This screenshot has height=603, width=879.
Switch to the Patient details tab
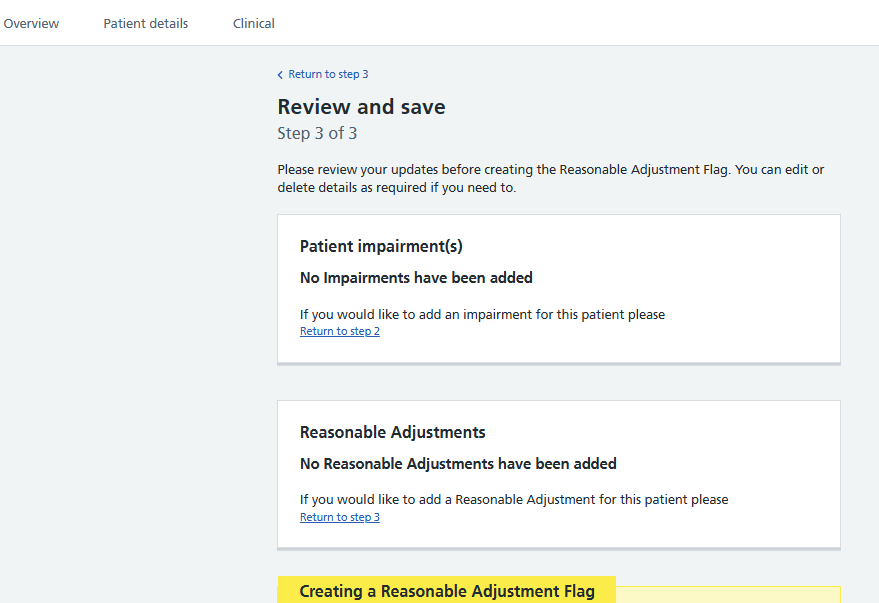click(x=146, y=24)
